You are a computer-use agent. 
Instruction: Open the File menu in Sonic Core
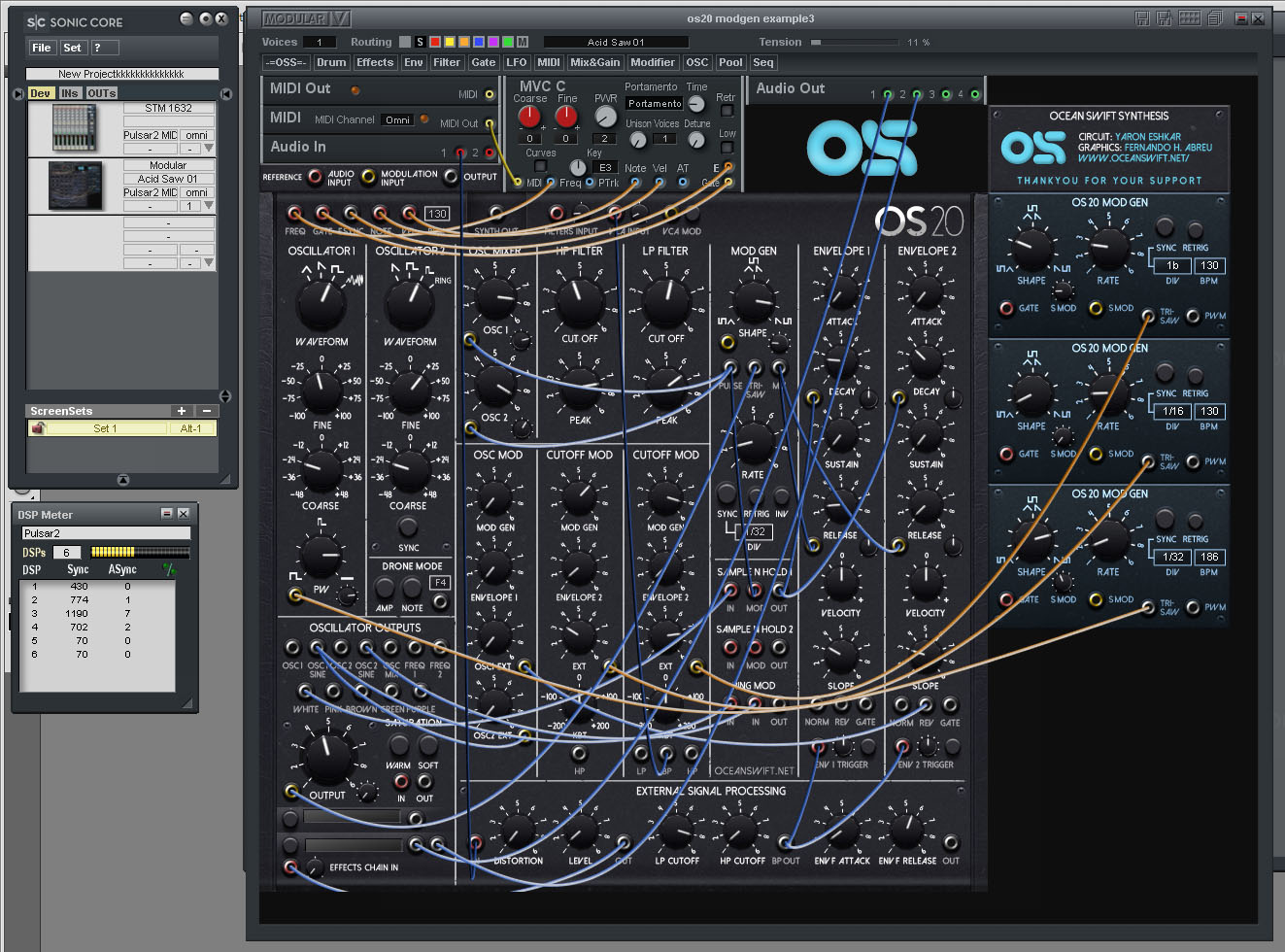41,48
